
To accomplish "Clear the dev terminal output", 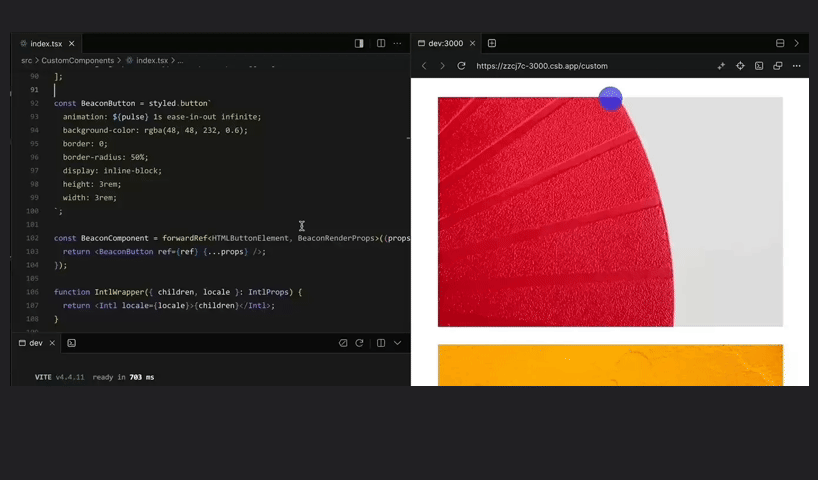I will 343,343.
